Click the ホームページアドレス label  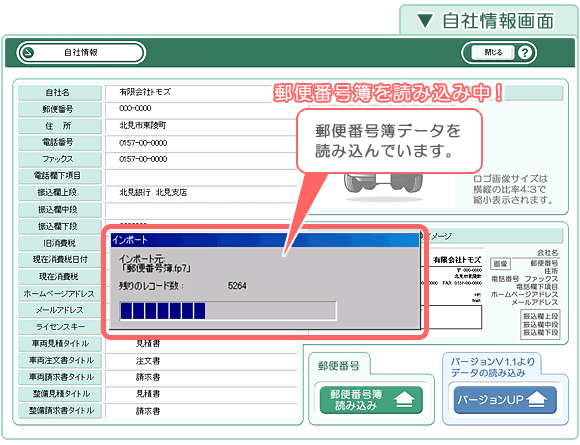click(60, 294)
